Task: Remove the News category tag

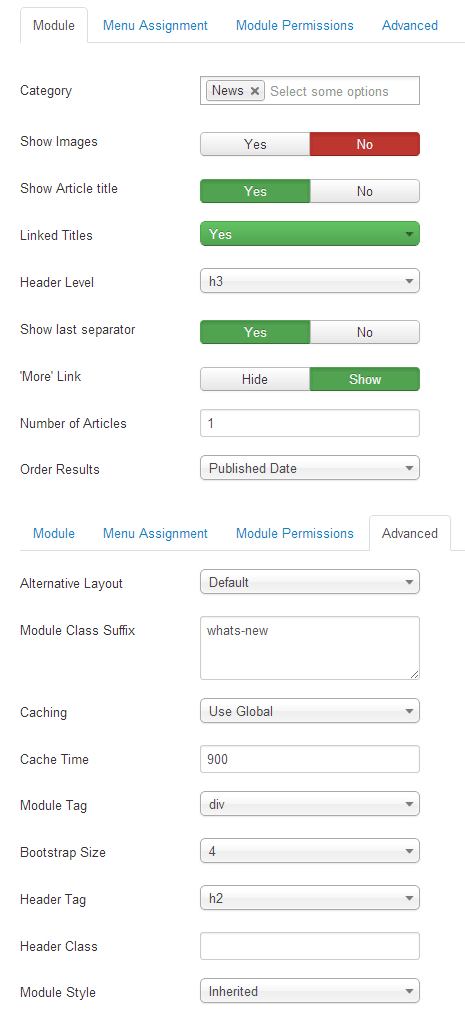Action: pyautogui.click(x=255, y=91)
